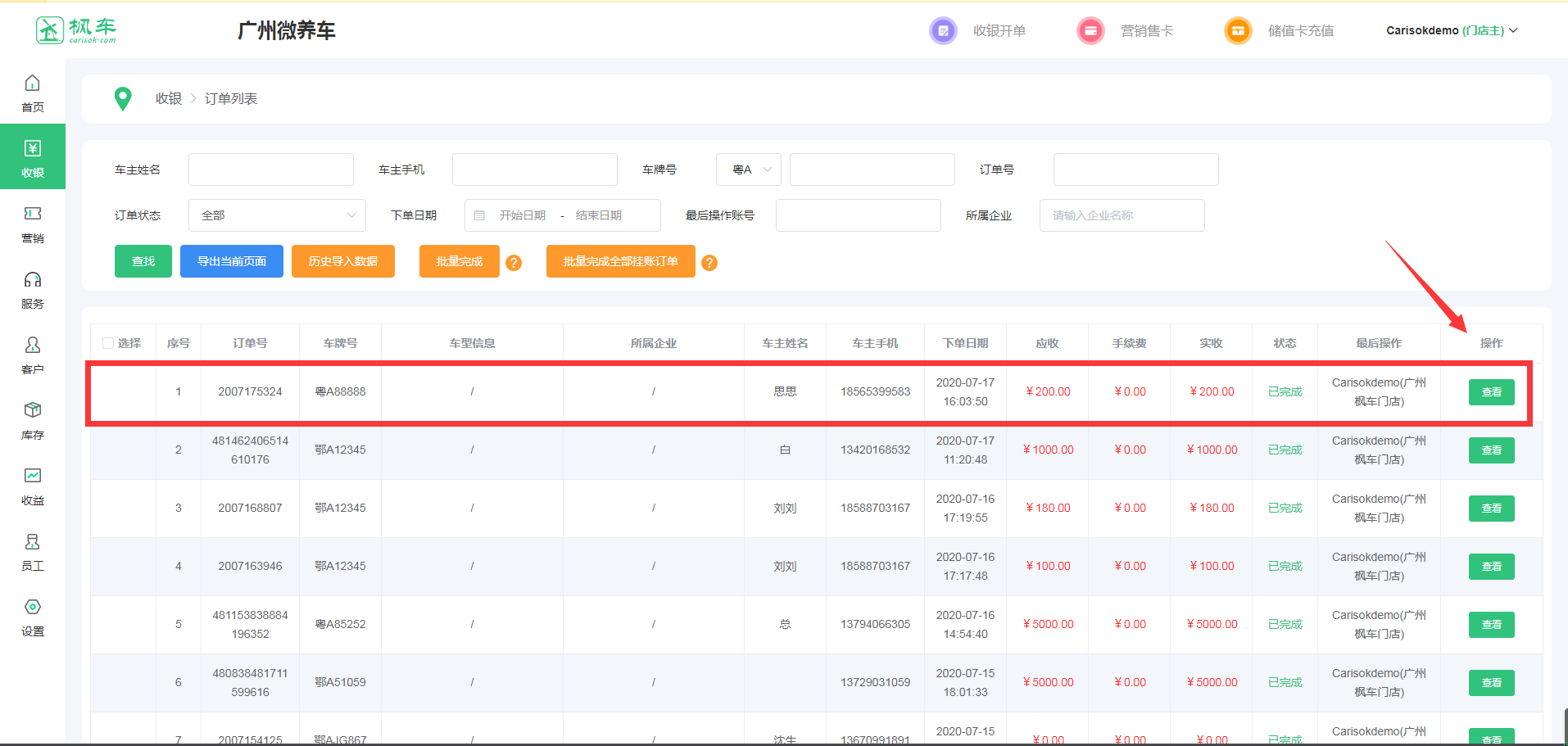This screenshot has width=1568, height=746.
Task: Click 查看 for order 2007175324
Action: tap(1491, 392)
